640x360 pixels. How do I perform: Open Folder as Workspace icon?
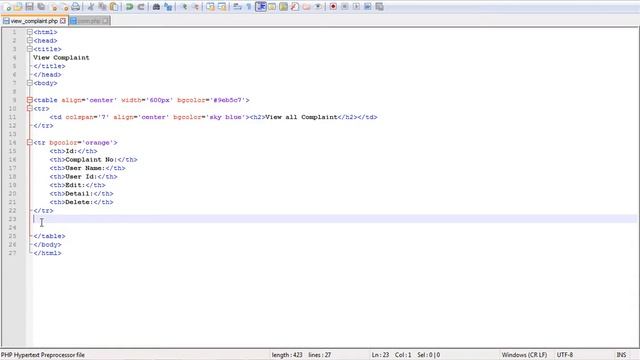306,7
